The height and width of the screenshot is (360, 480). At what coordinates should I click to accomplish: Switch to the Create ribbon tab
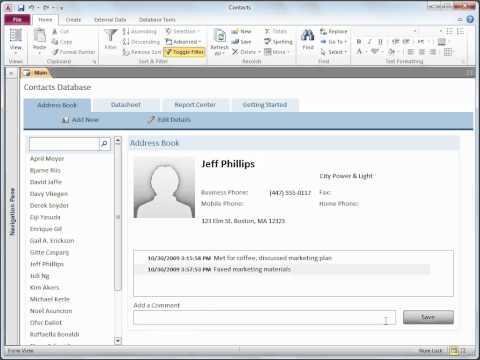[73, 20]
